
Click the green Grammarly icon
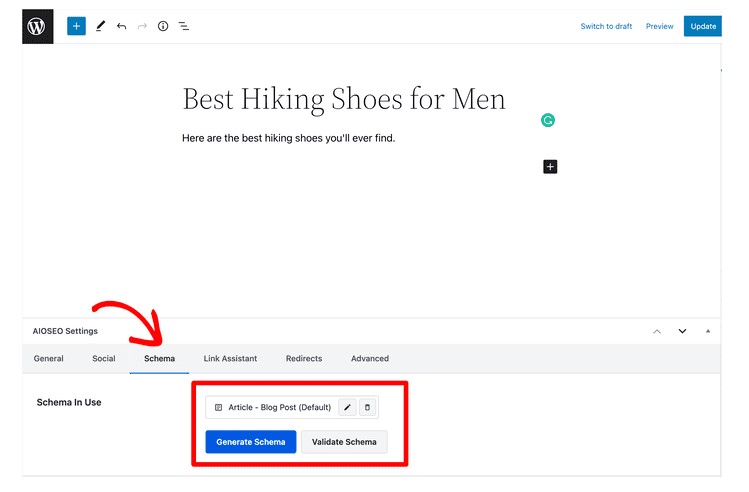coord(548,120)
